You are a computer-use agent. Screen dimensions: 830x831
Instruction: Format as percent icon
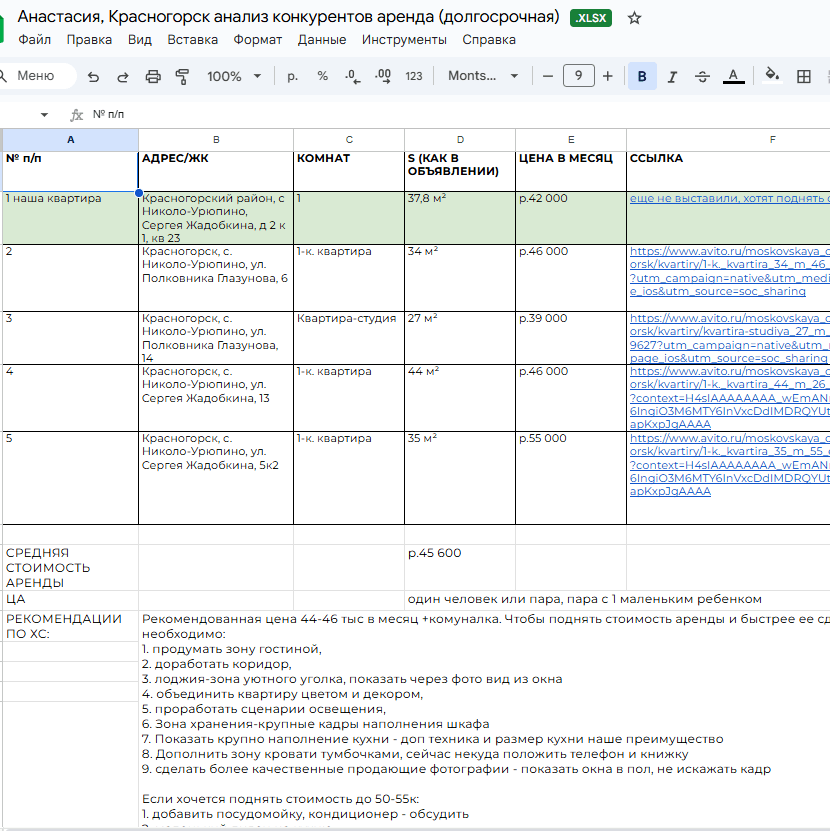tap(322, 76)
